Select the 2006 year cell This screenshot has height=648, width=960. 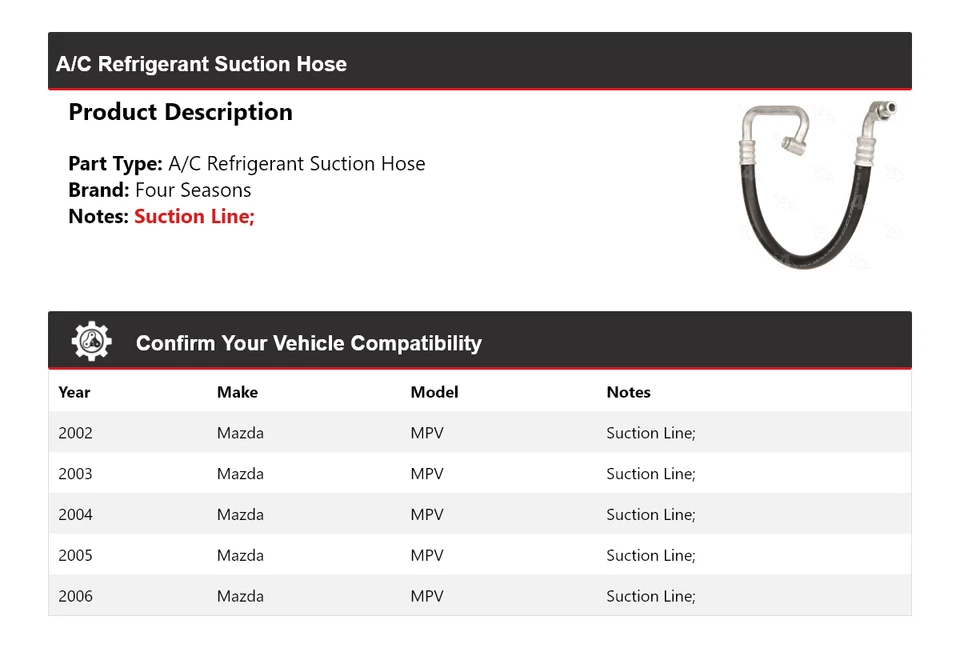click(75, 596)
